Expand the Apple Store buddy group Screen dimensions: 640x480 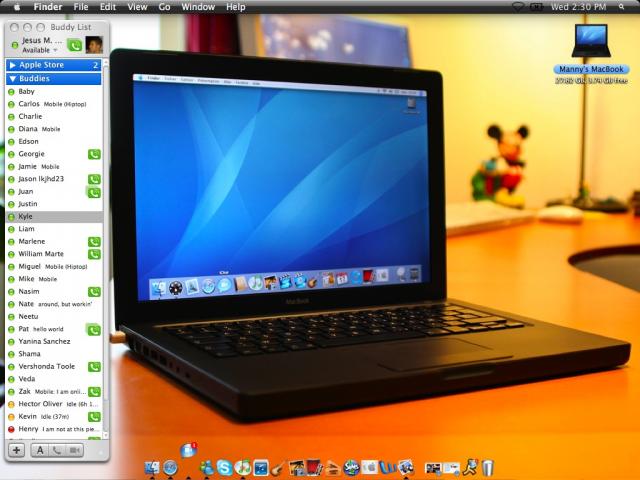coord(13,65)
